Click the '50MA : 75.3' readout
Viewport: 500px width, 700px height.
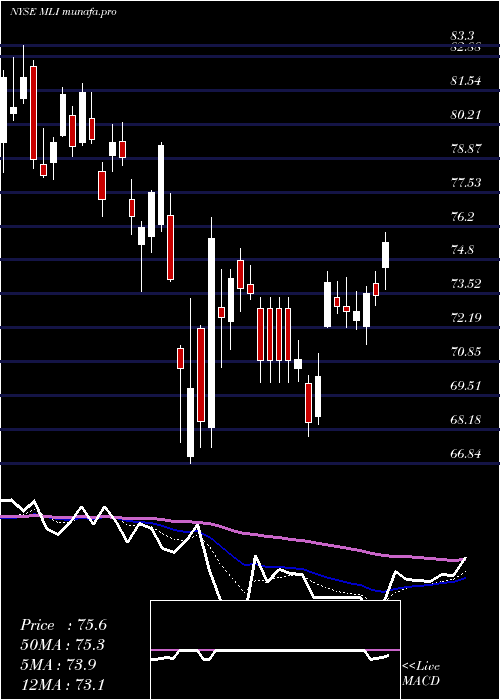tap(63, 645)
